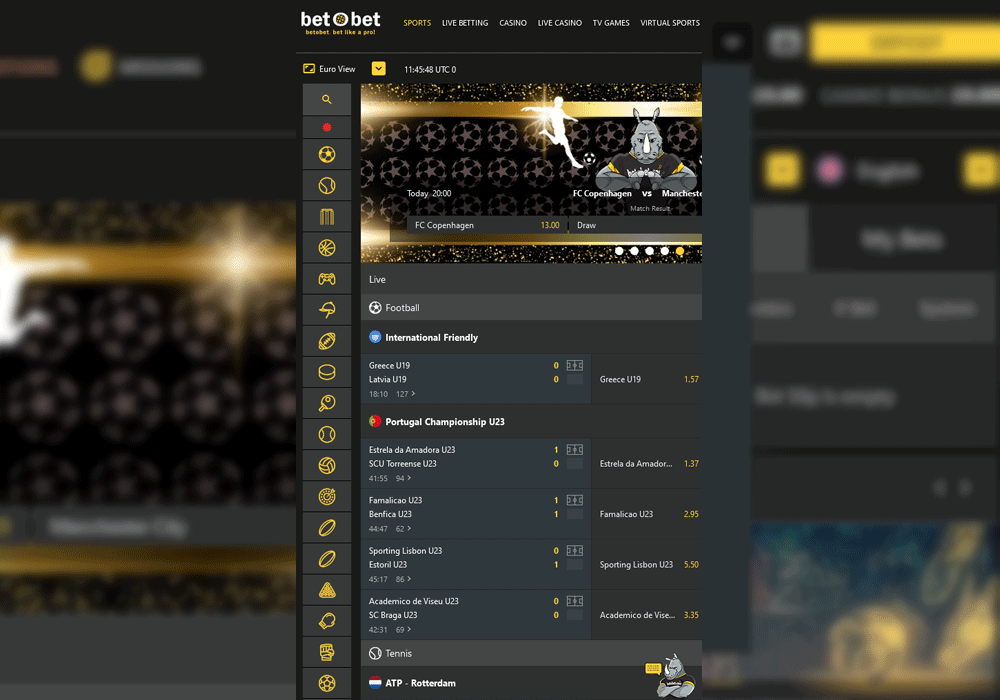Expand 127 markets for Greece U19 match
This screenshot has height=700, width=1000.
[x=406, y=394]
